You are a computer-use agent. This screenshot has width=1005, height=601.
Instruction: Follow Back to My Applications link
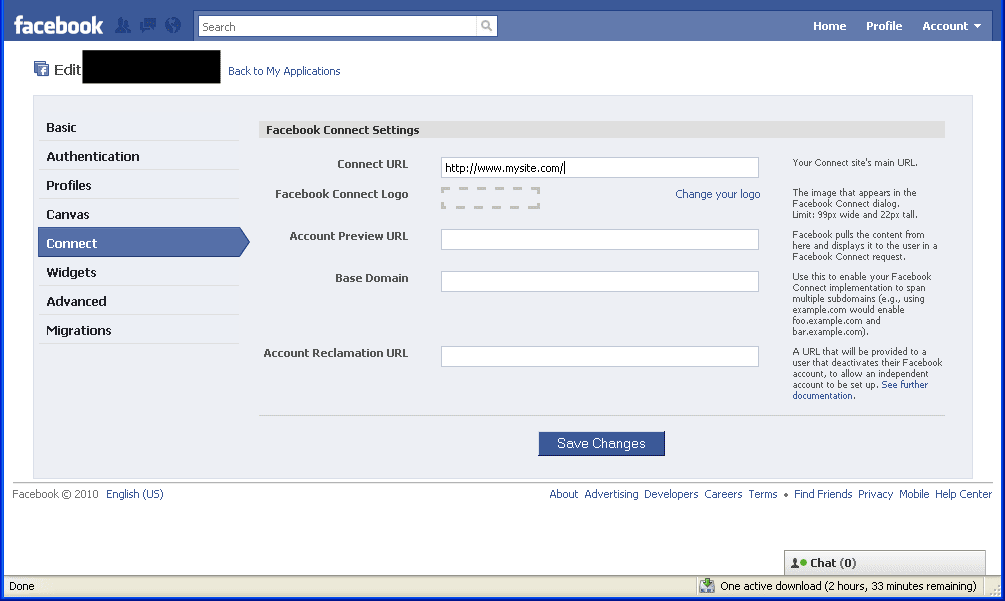pos(284,71)
